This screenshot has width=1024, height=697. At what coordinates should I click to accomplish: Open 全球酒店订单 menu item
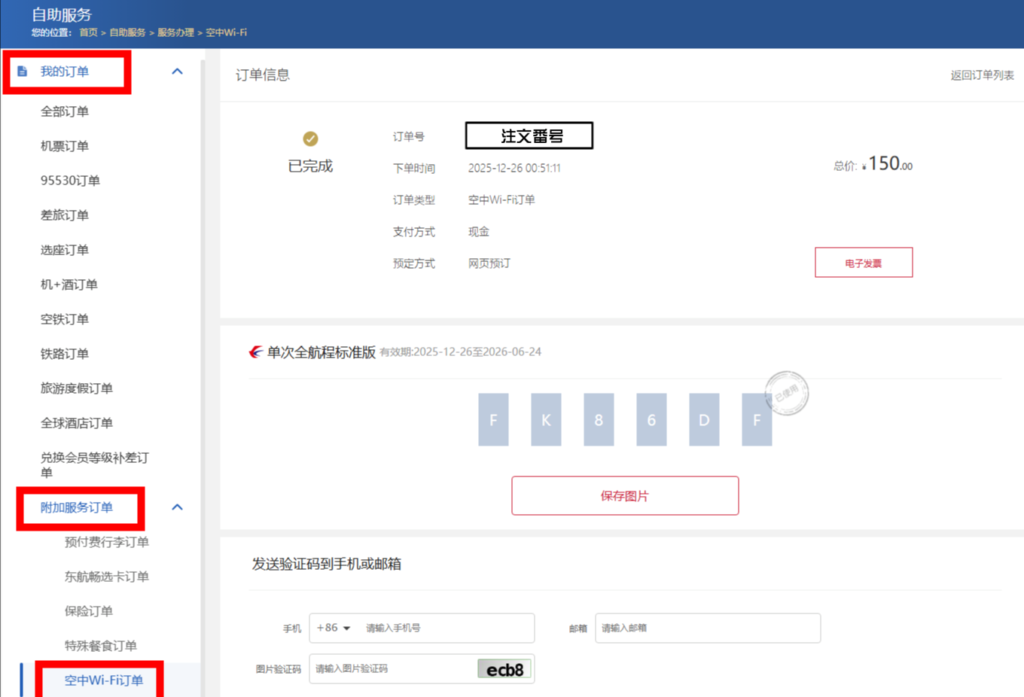tap(77, 423)
